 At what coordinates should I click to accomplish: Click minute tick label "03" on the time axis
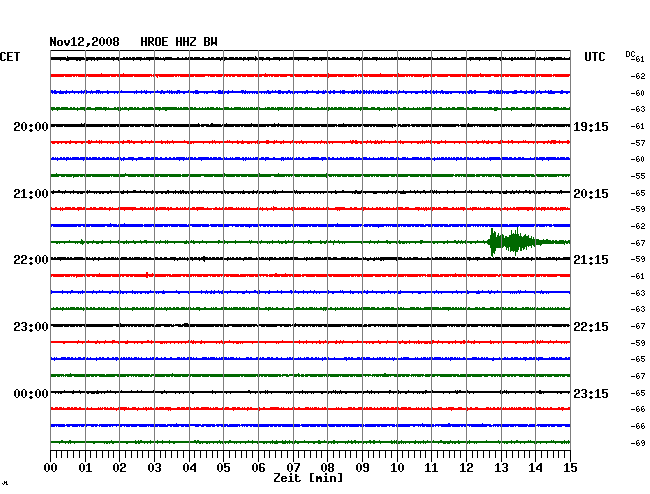point(154,467)
